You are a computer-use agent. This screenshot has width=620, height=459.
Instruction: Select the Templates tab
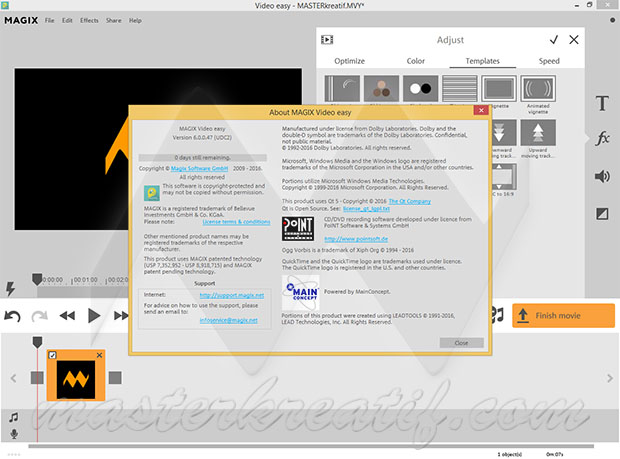pos(482,61)
